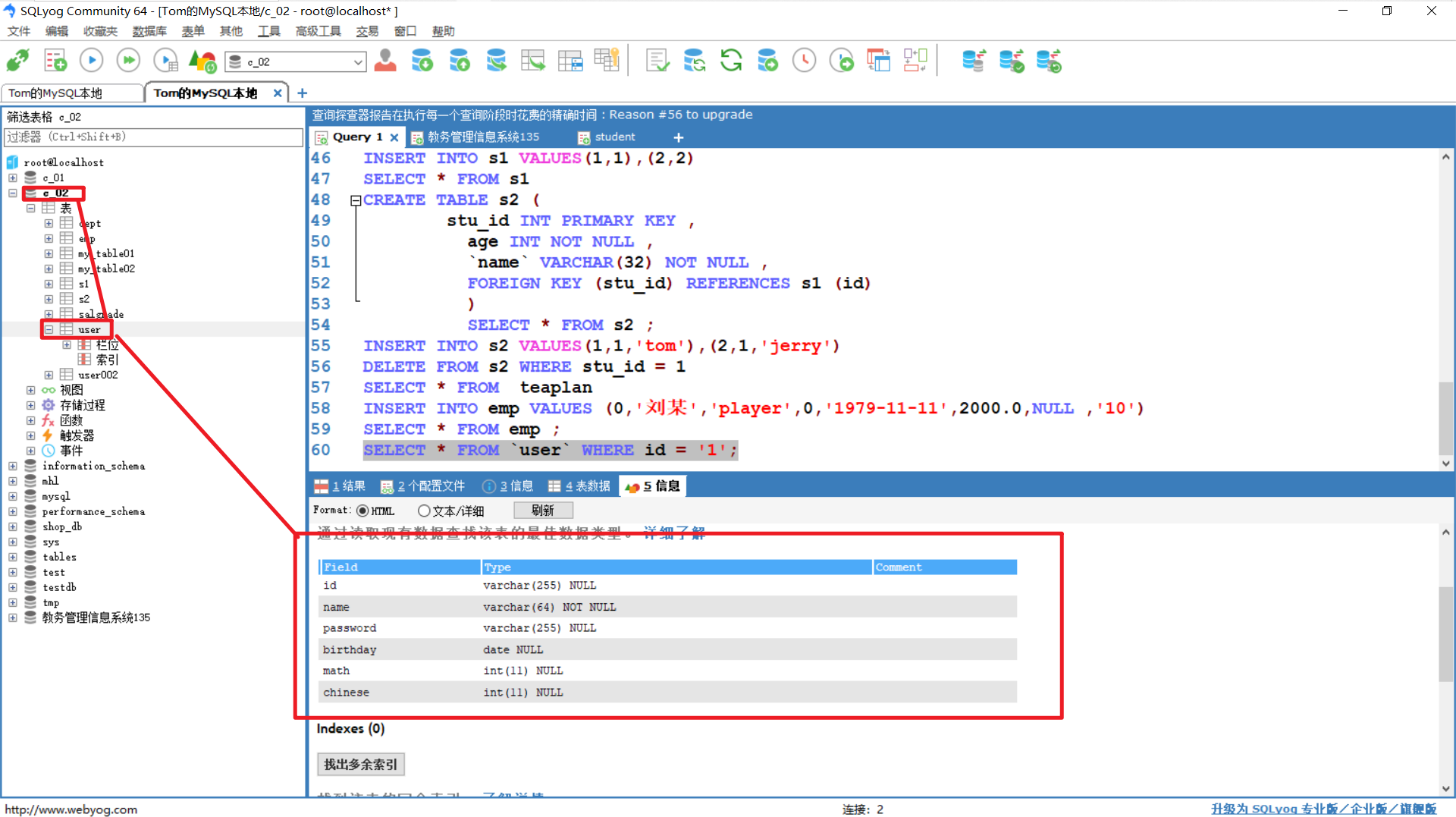Select the 文本/详细 format option
Image resolution: width=1456 pixels, height=817 pixels.
pyautogui.click(x=425, y=511)
